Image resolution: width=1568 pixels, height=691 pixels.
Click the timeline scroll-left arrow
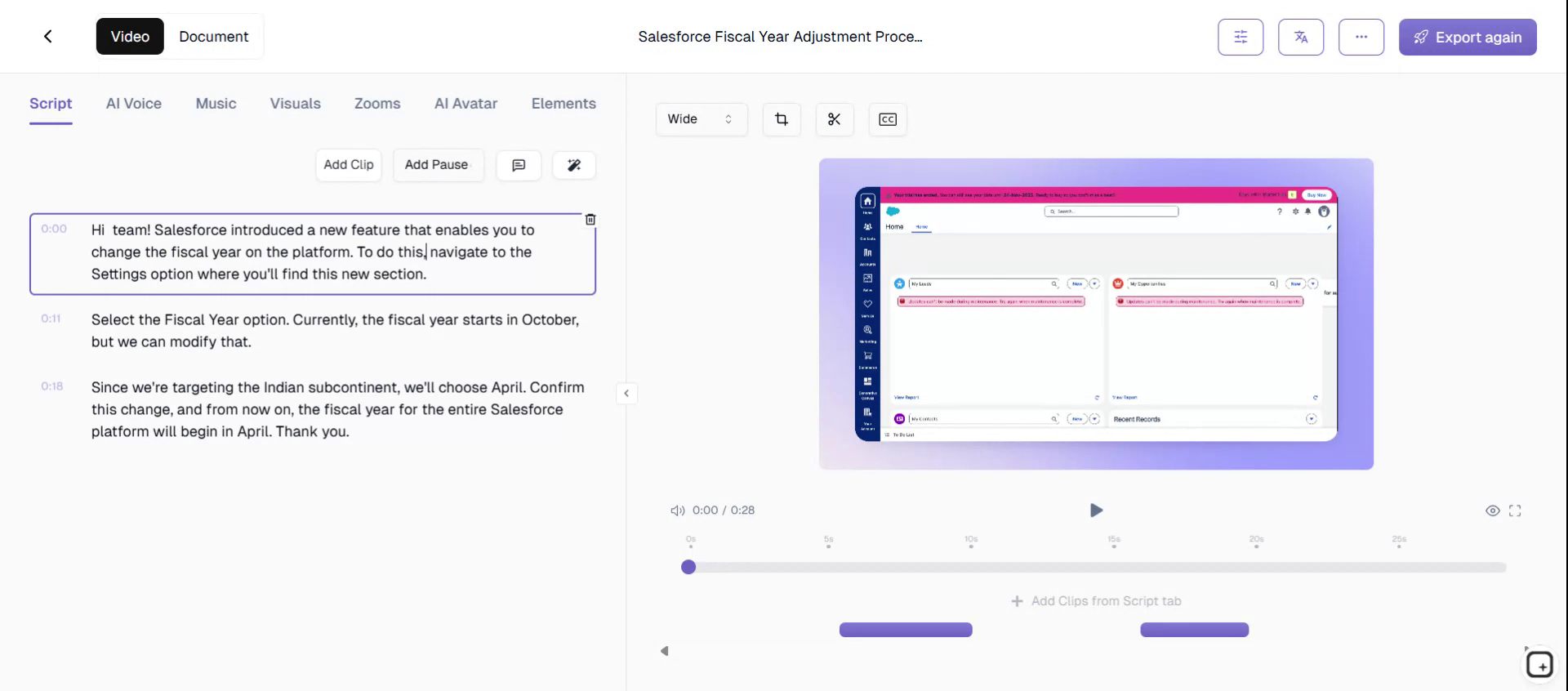tap(665, 651)
